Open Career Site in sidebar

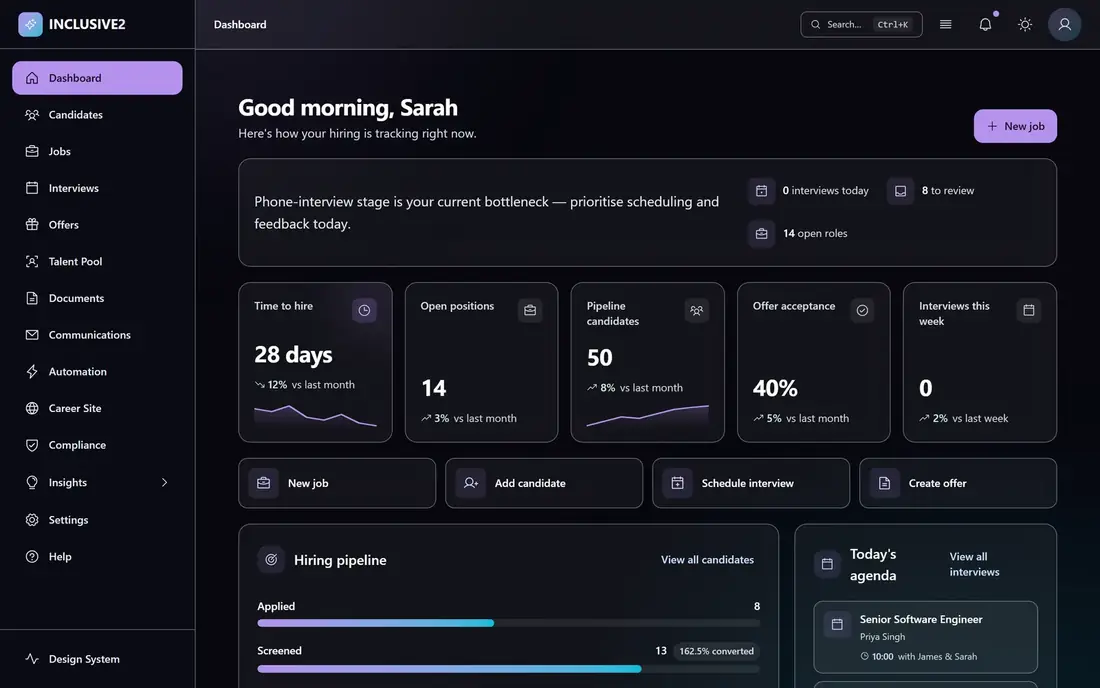tap(98, 408)
